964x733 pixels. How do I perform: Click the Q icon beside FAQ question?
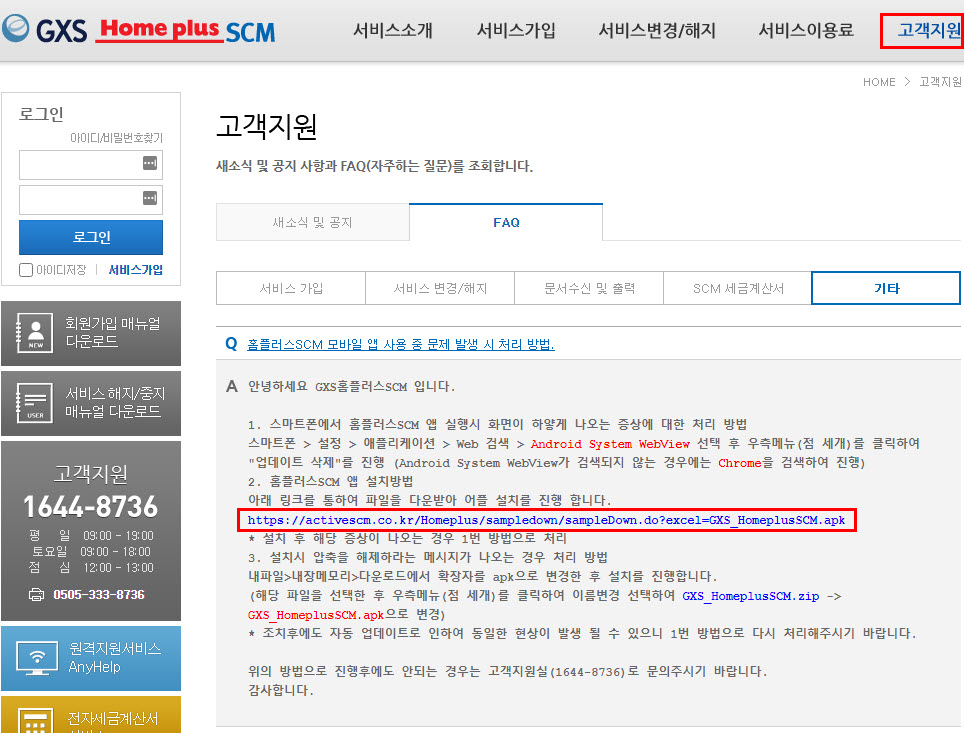(231, 344)
